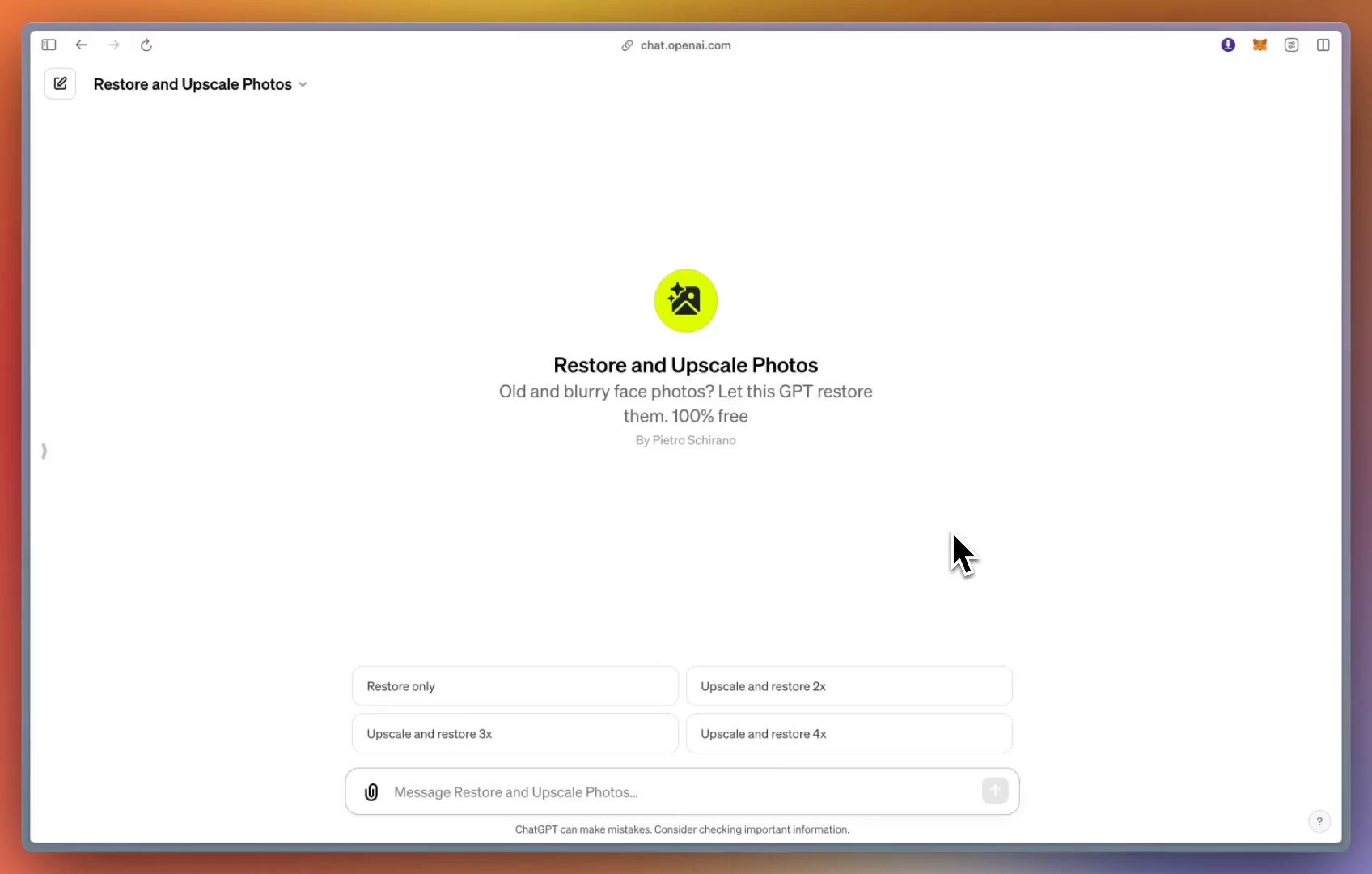Focus the Message Restore and Upscale Photos field
Screen dimensions: 1372x874
(682, 792)
